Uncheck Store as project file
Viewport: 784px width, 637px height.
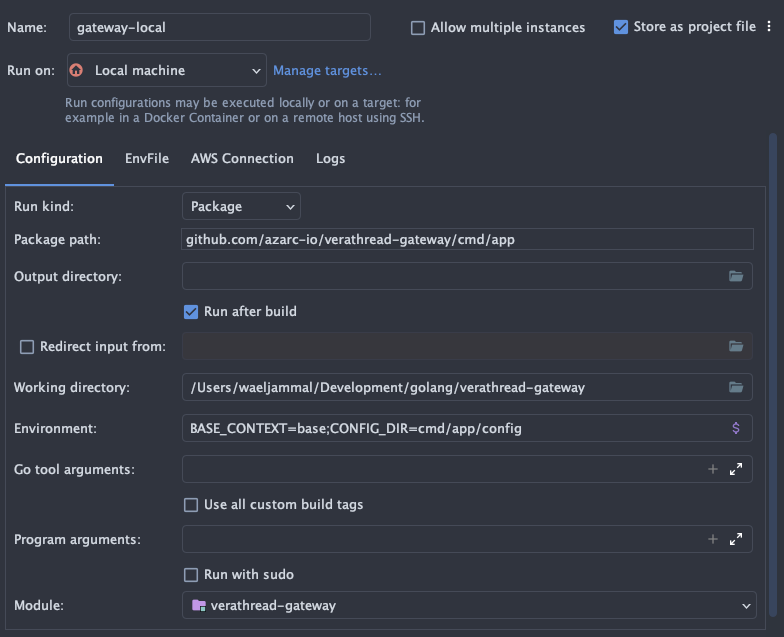pyautogui.click(x=620, y=27)
